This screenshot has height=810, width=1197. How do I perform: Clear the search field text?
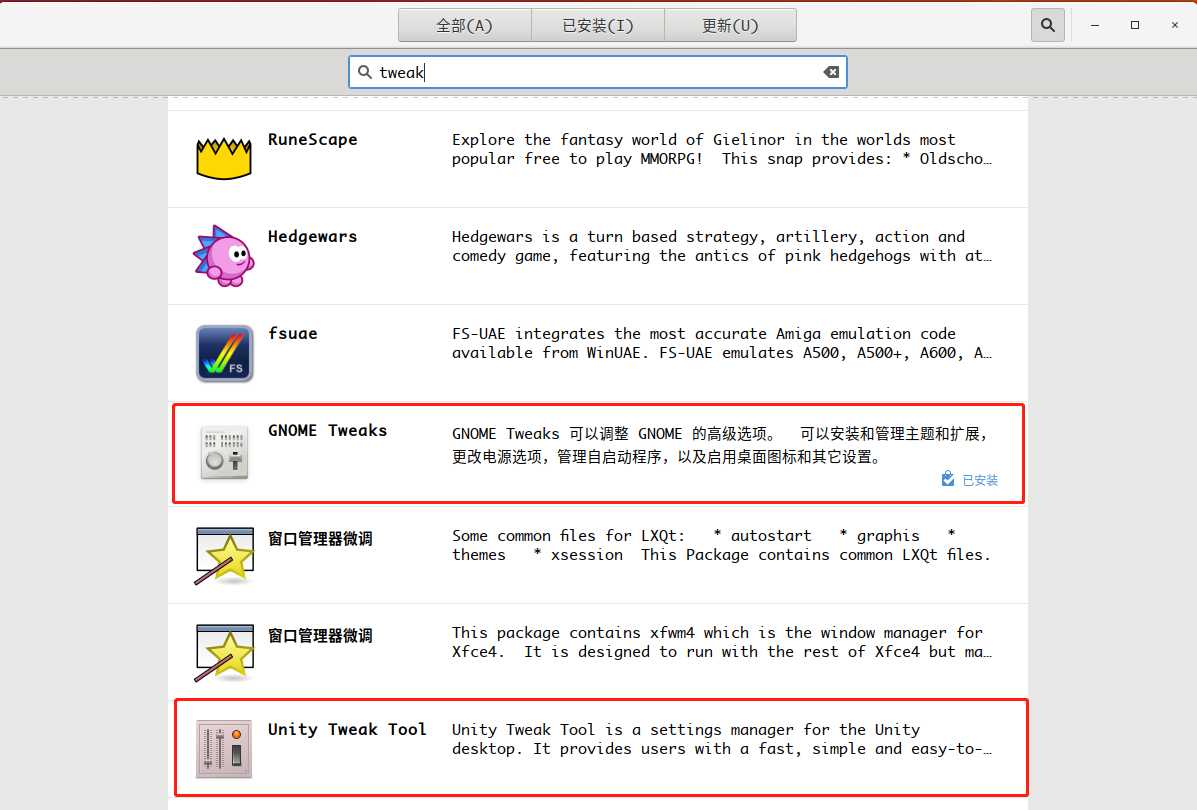831,72
